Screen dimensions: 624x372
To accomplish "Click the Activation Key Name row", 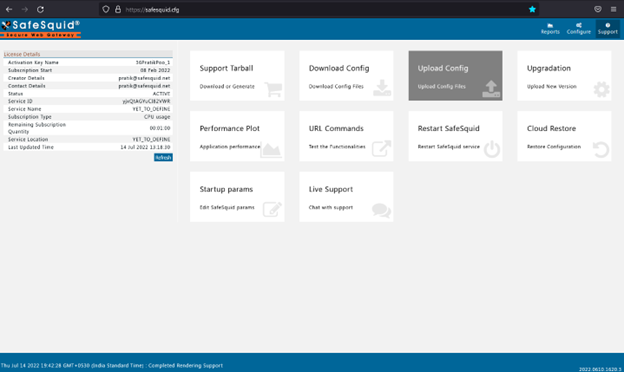I will coord(88,62).
